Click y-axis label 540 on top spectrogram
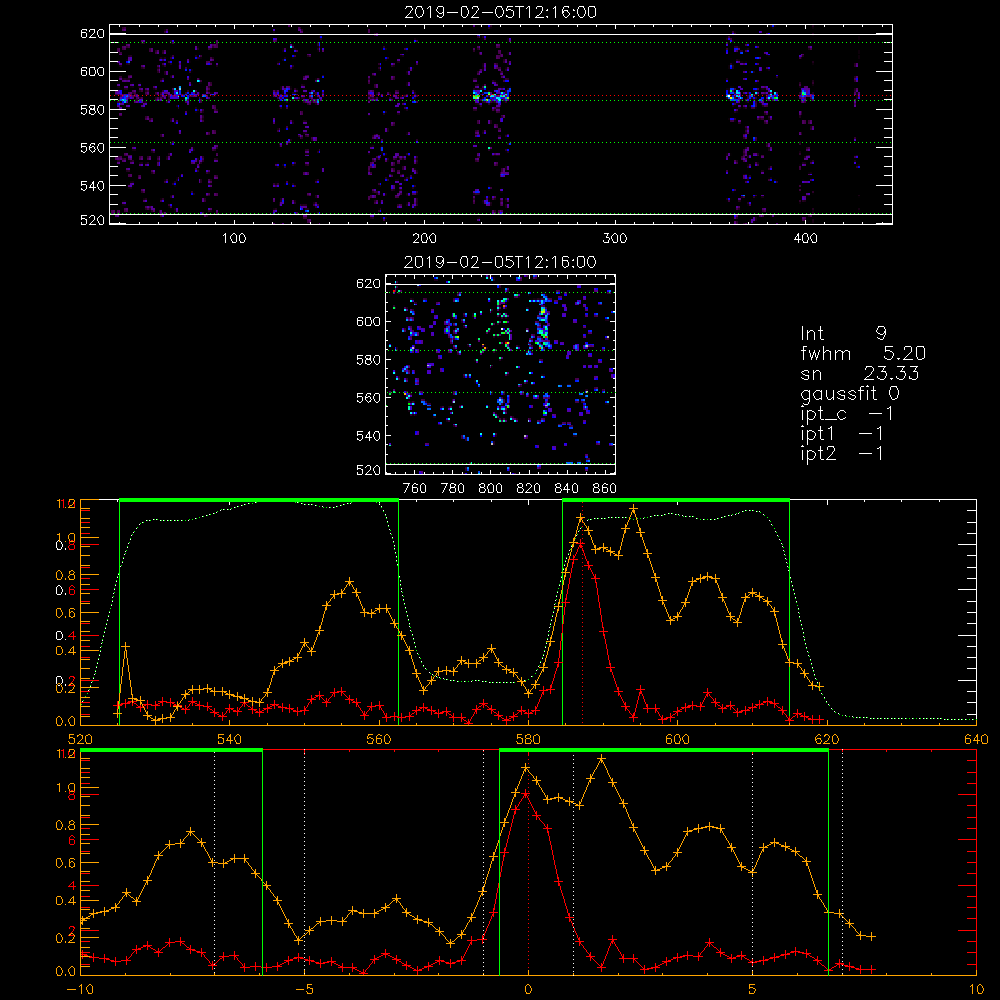1000x1000 pixels. click(x=92, y=186)
